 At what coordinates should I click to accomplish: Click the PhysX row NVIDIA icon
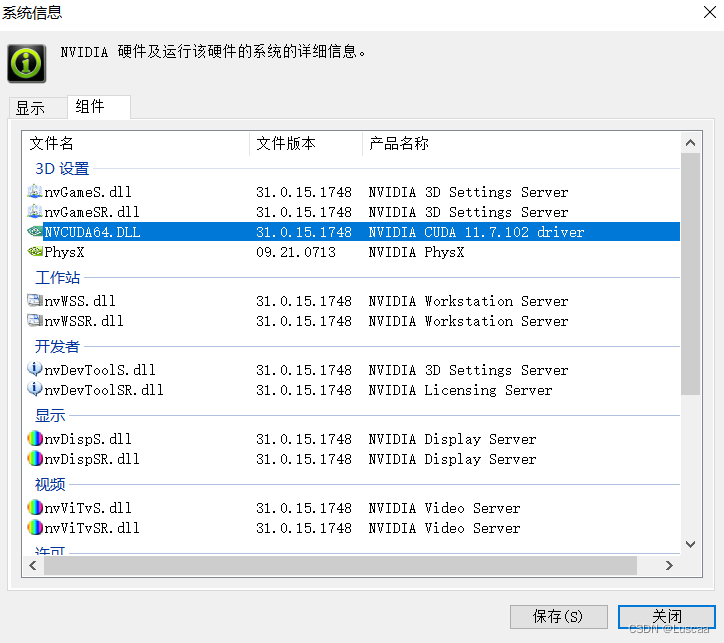(35, 252)
